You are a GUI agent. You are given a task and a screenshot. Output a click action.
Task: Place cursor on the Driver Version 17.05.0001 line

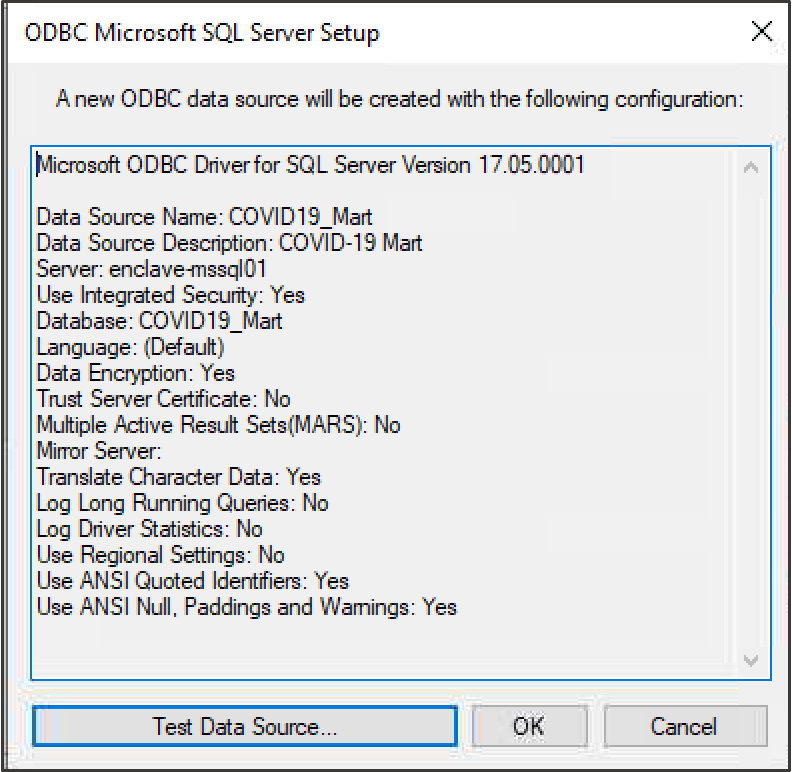(311, 165)
